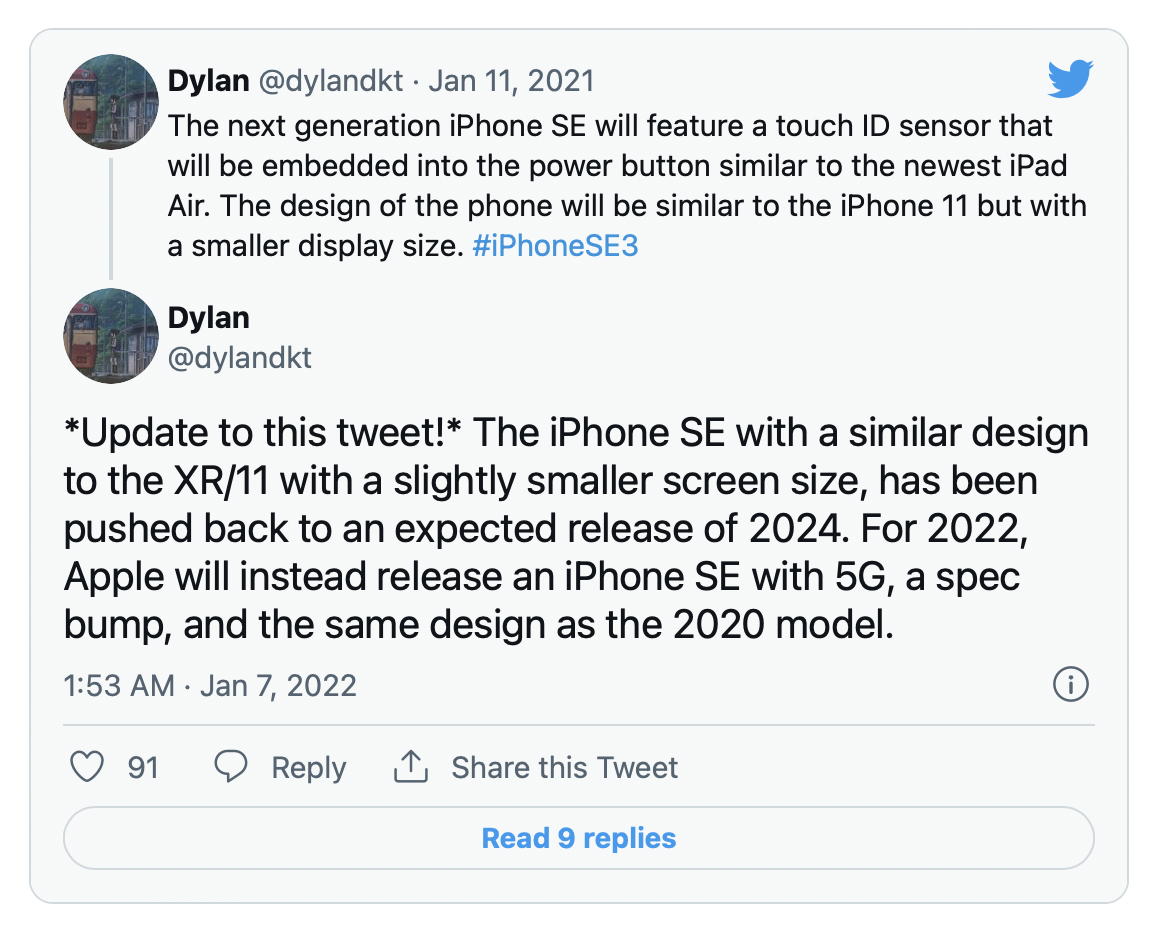Open Dylan's avatar on quoted tweet
This screenshot has height=928, width=1162.
coord(111,102)
